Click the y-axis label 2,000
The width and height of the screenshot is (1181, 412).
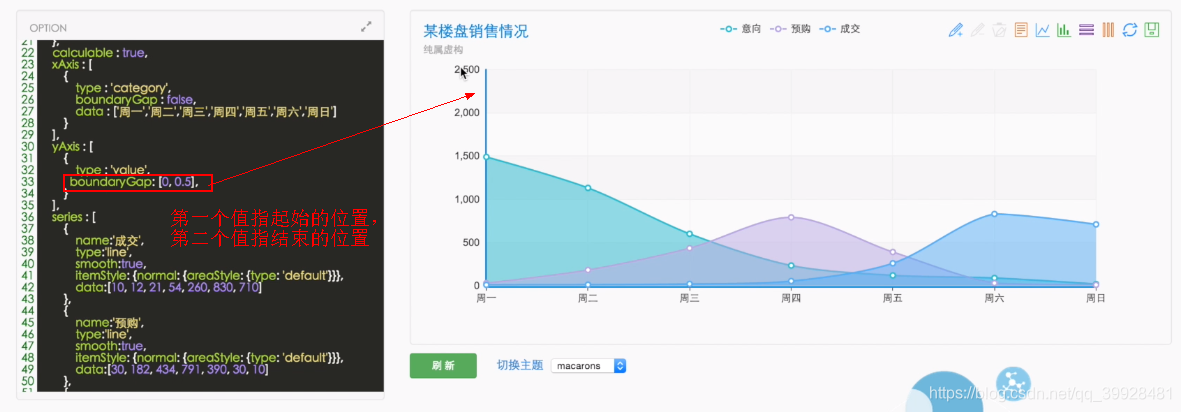click(x=466, y=113)
